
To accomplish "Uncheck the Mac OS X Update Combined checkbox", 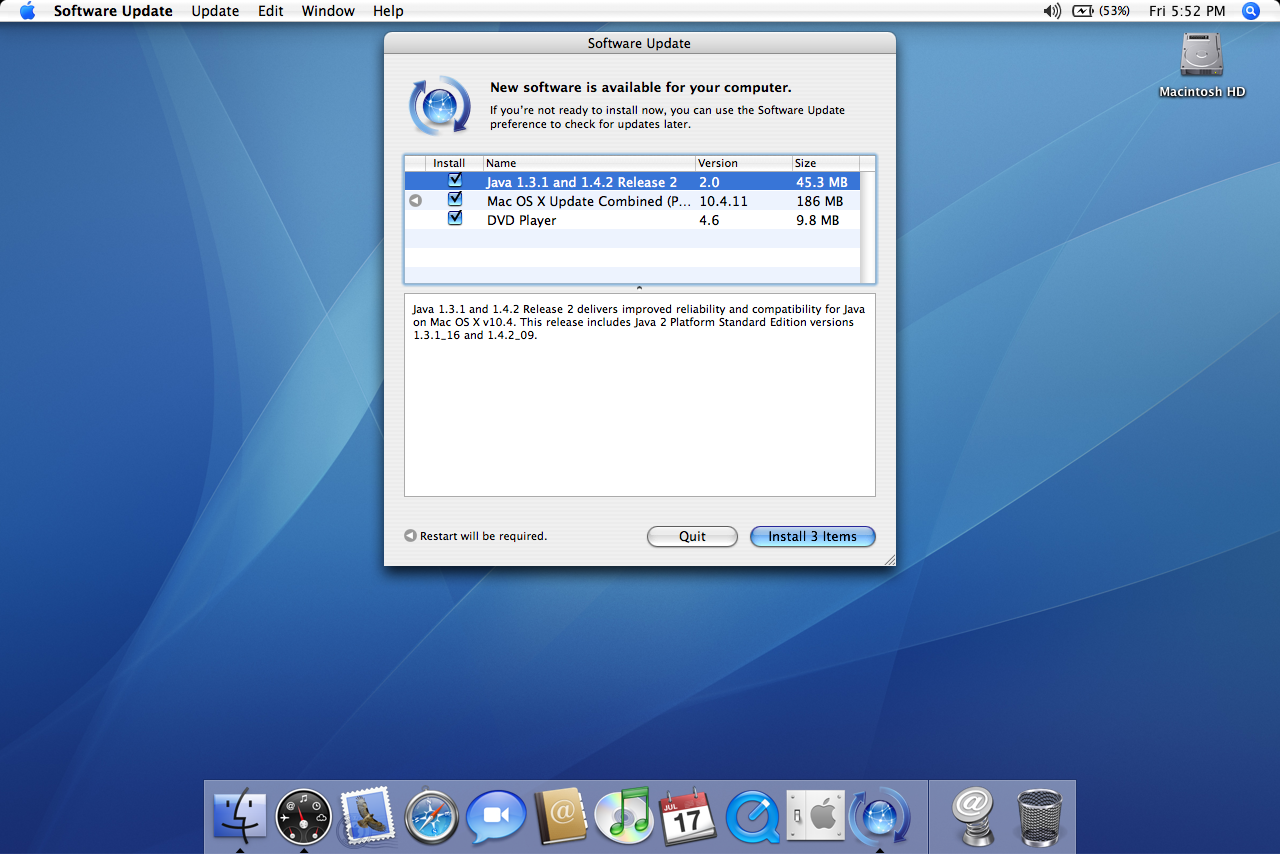I will [x=455, y=199].
